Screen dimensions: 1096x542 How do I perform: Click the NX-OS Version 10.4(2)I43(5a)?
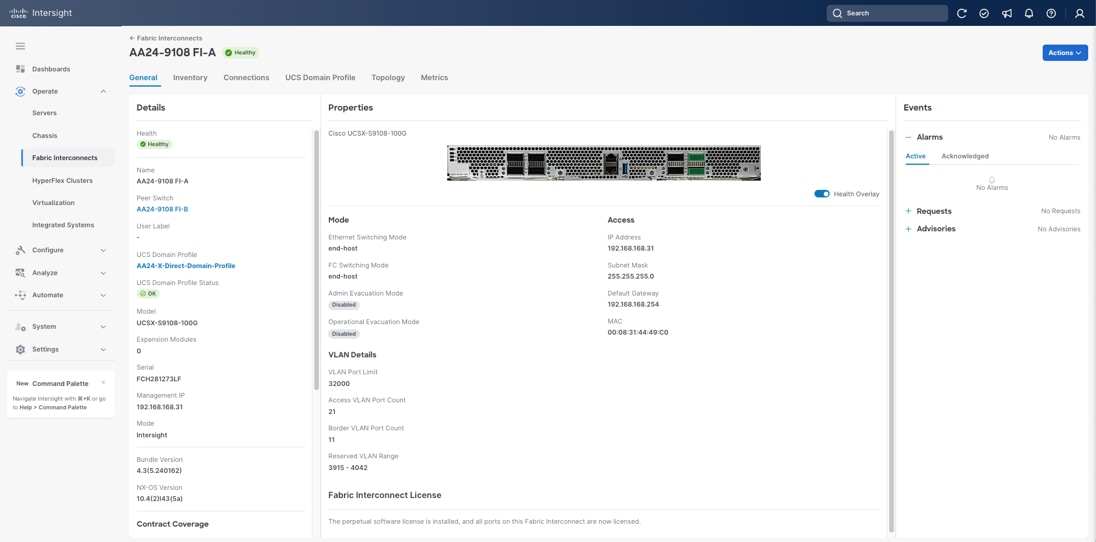159,499
